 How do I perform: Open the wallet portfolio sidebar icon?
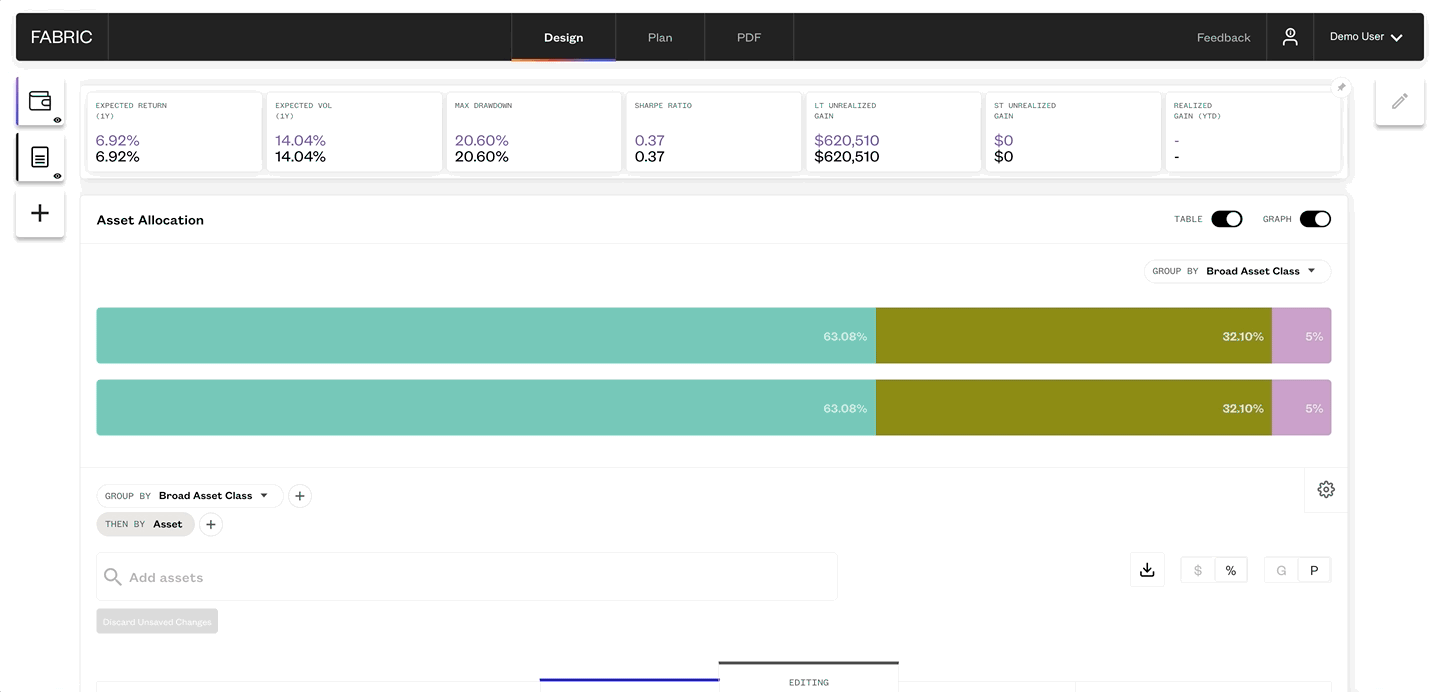(x=40, y=100)
